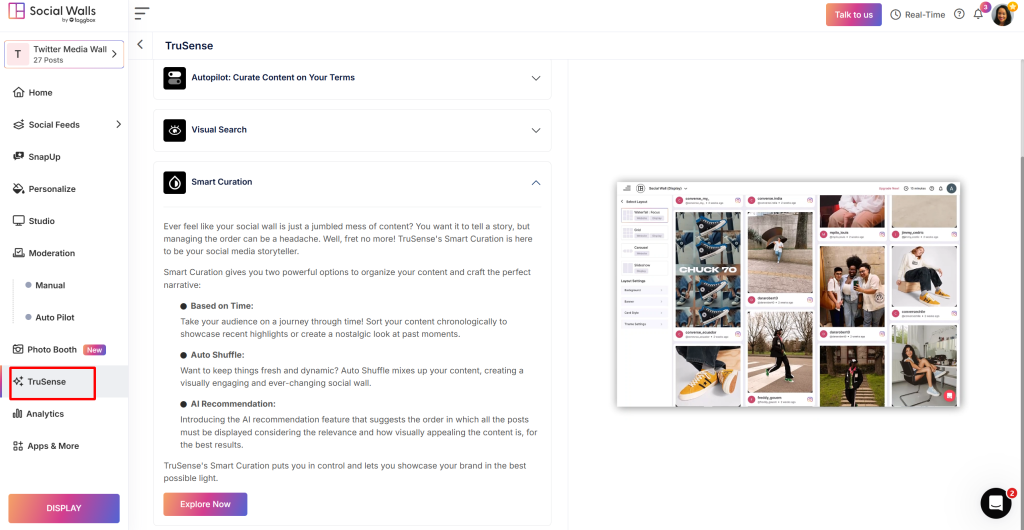1024x530 pixels.
Task: Click the 'Autopilot: Curate Content on Your Terms' heading
Action: click(273, 78)
